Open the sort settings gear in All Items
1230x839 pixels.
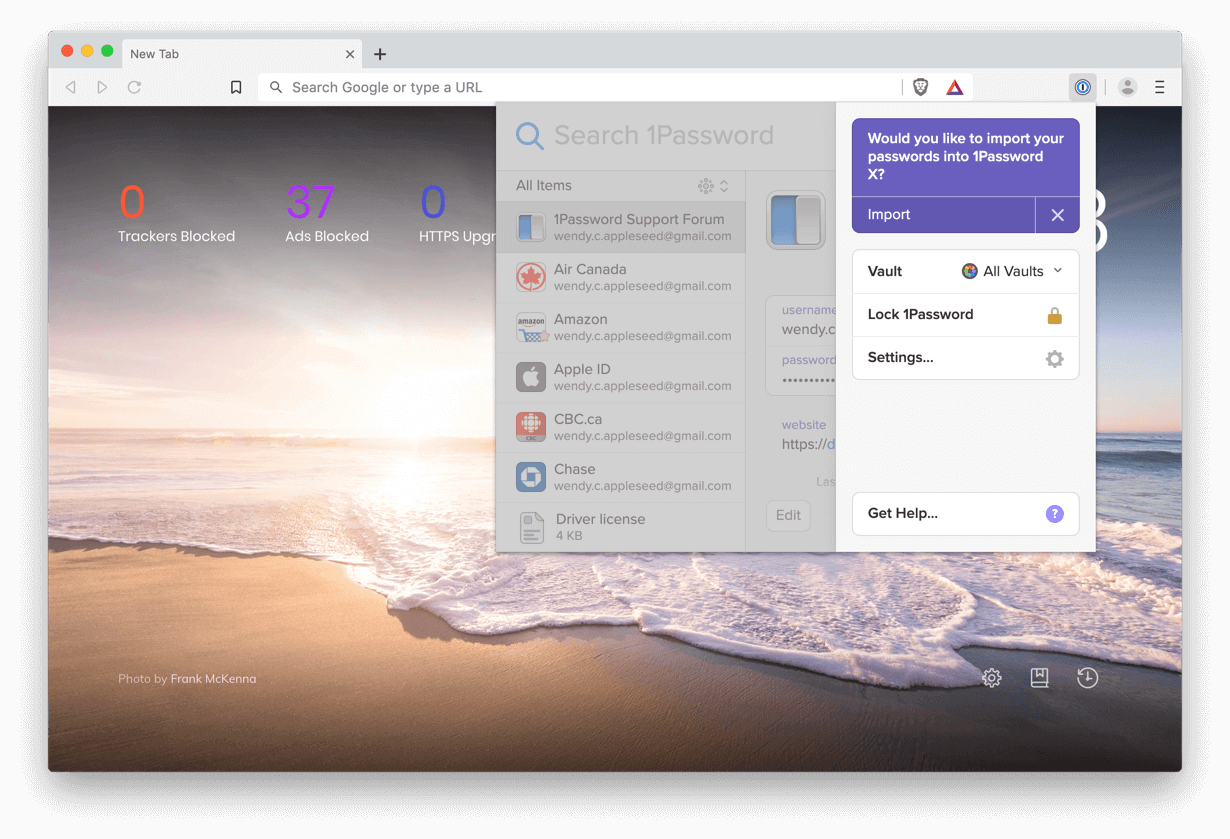[x=705, y=186]
